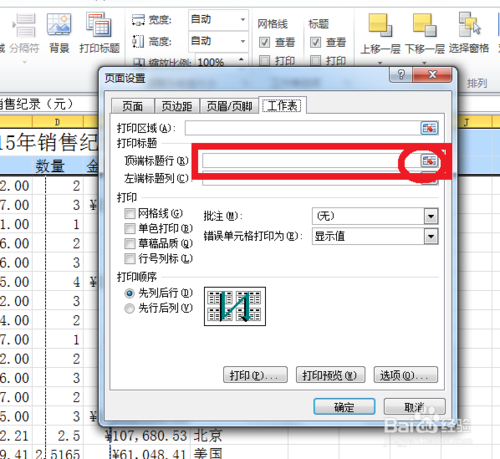Open the 宽度 width dropdown

click(x=243, y=19)
